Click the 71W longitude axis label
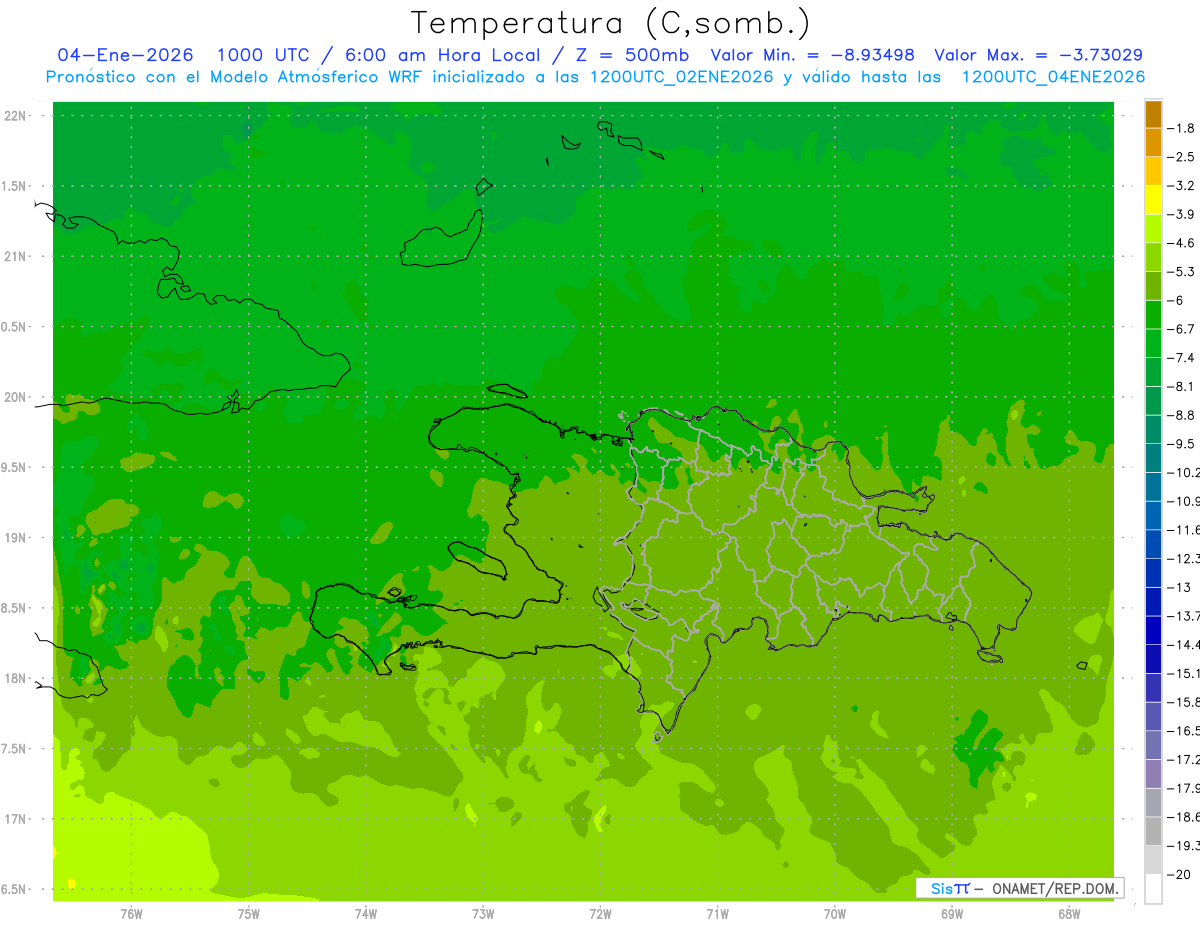The height and width of the screenshot is (927, 1200). click(x=717, y=913)
